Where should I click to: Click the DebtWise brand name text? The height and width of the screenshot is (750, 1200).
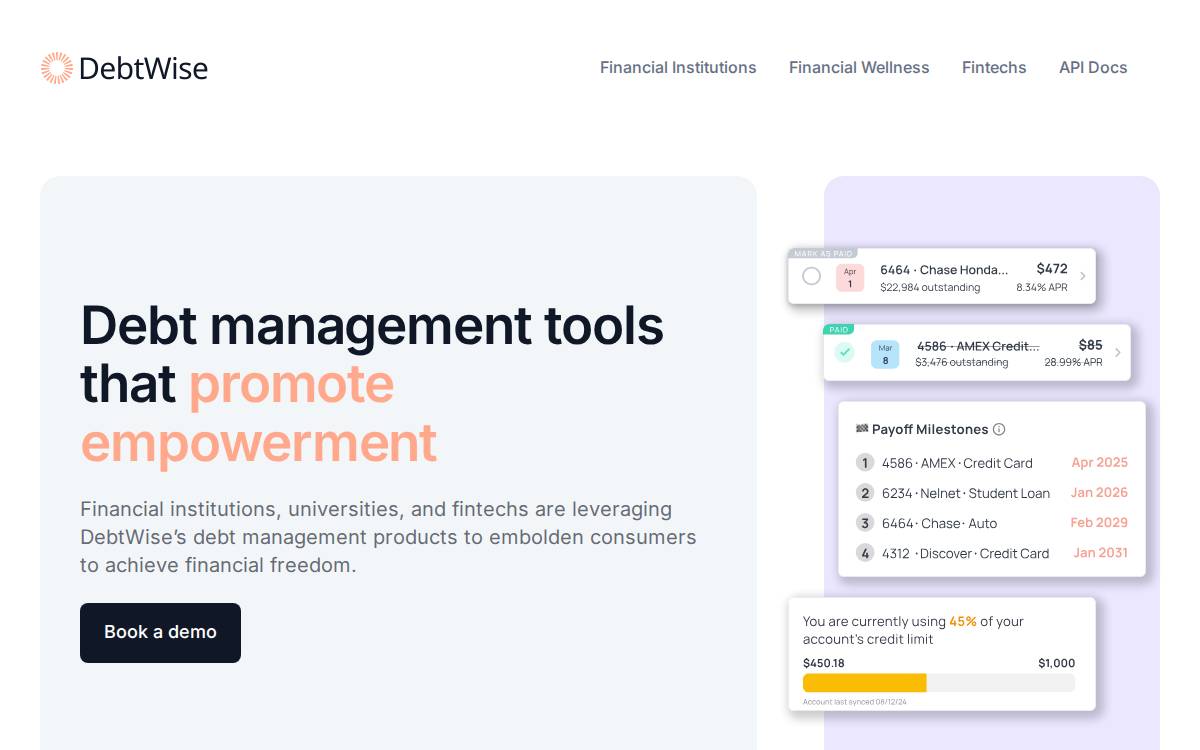tap(143, 68)
